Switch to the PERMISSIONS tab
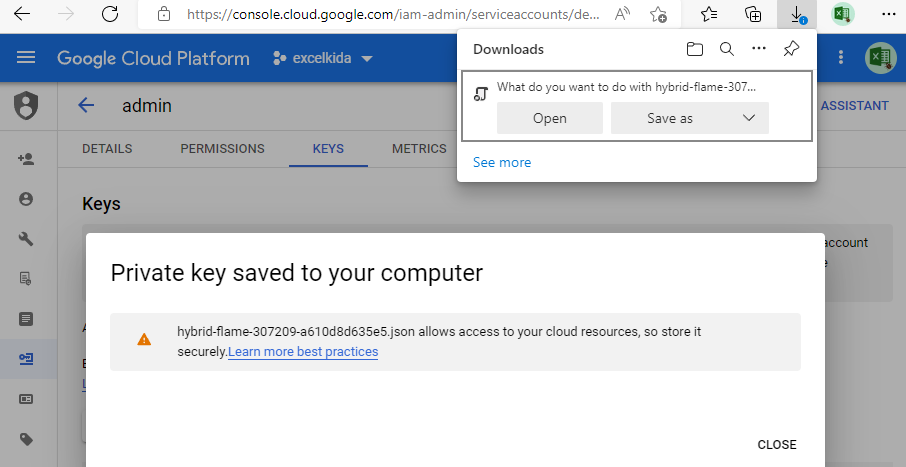This screenshot has width=906, height=467. click(222, 149)
